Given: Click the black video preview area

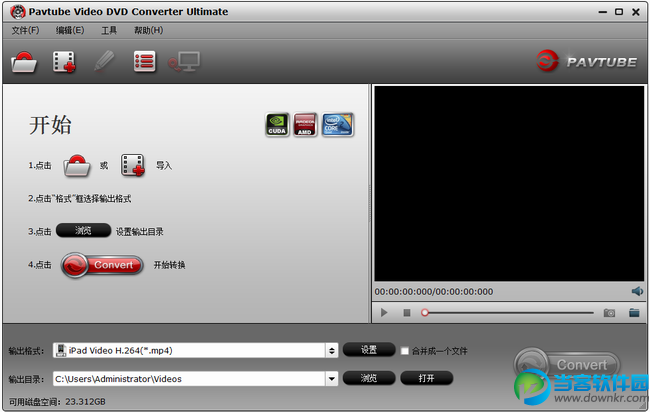Looking at the screenshot, I should [509, 184].
